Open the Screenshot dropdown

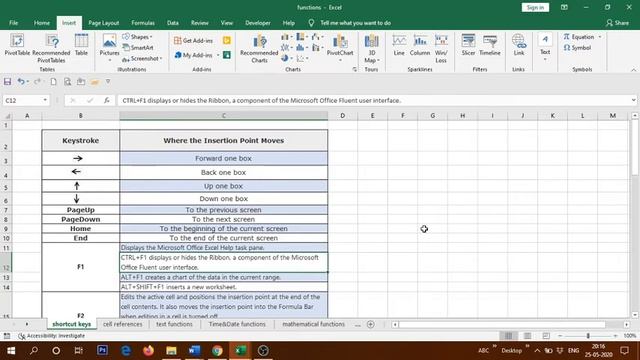pos(142,59)
